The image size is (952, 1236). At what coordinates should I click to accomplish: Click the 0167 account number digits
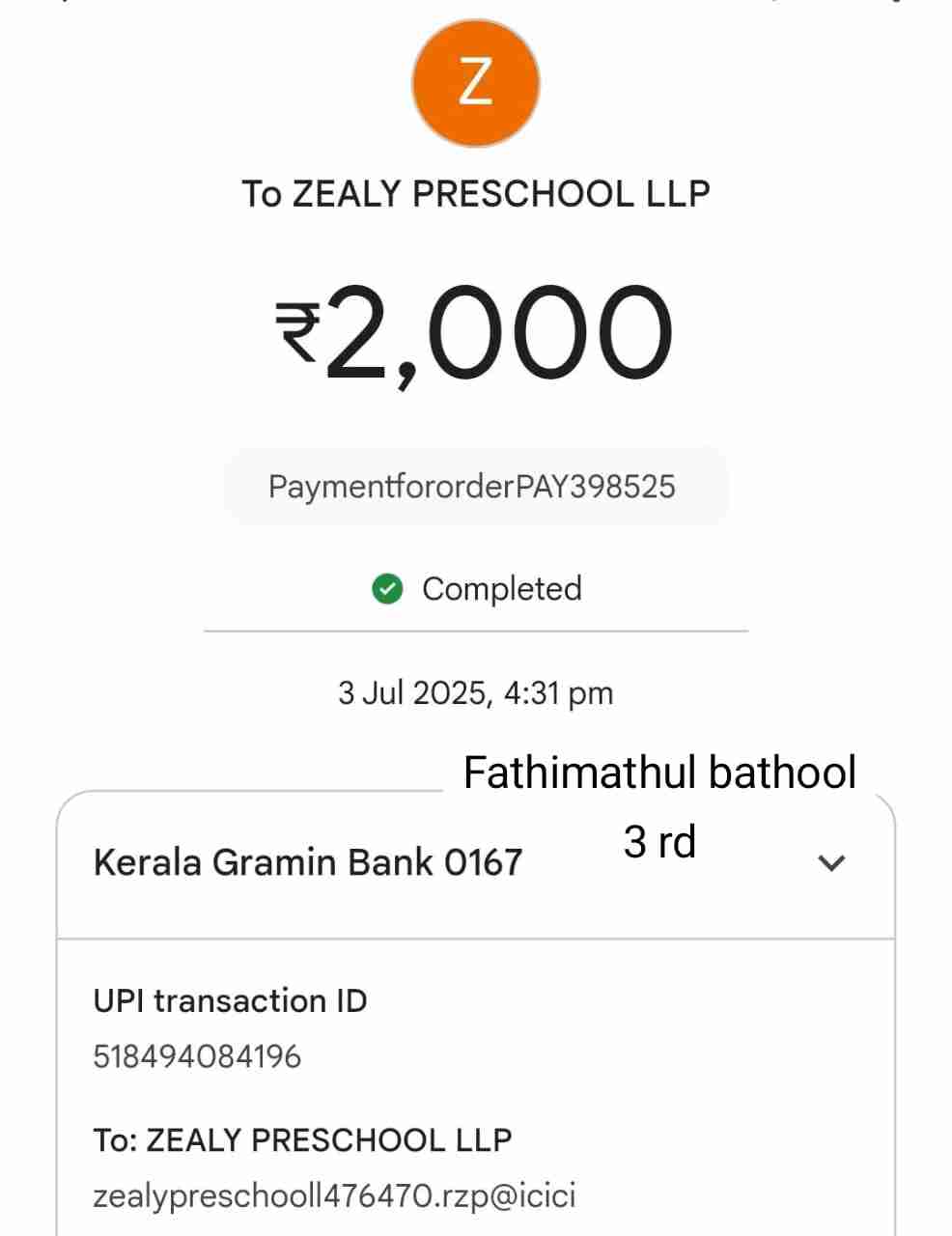(x=483, y=861)
